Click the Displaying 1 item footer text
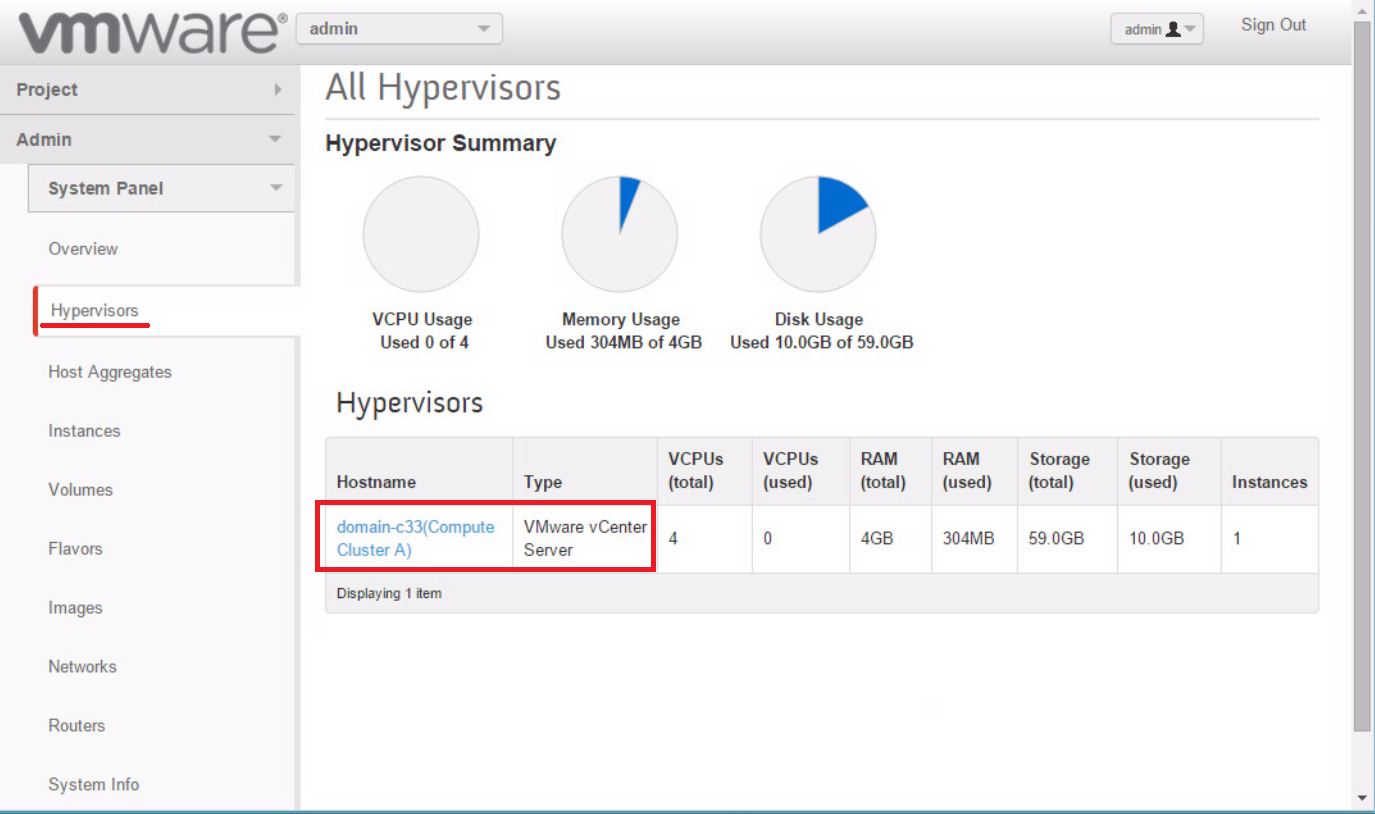The width and height of the screenshot is (1375, 814). pos(389,594)
